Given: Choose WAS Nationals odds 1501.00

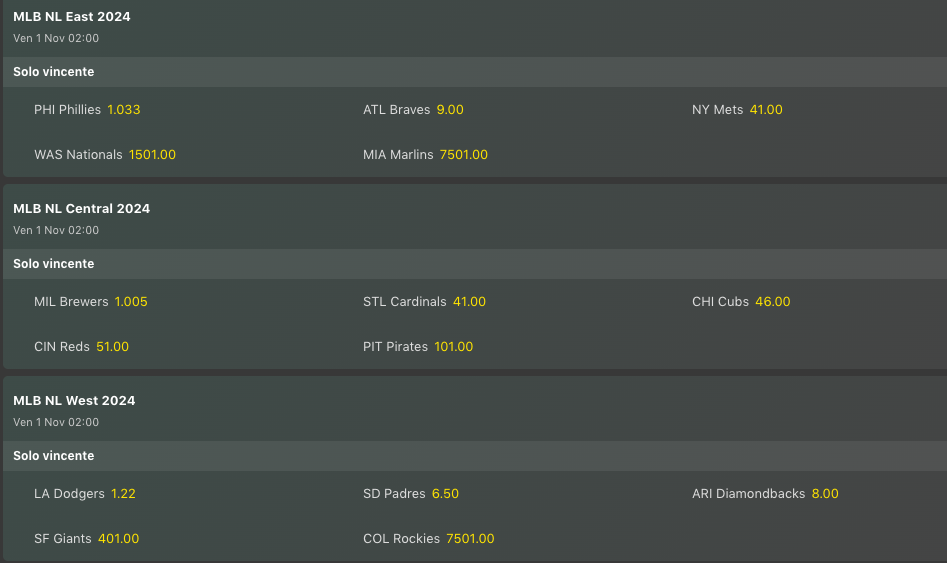Looking at the screenshot, I should point(152,155).
